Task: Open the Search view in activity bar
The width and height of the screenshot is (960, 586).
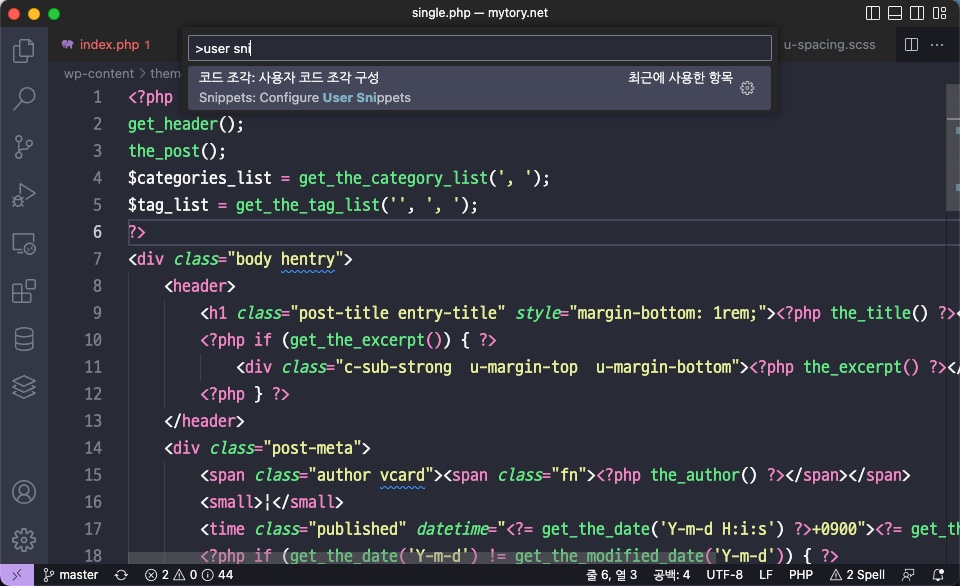Action: coord(24,98)
